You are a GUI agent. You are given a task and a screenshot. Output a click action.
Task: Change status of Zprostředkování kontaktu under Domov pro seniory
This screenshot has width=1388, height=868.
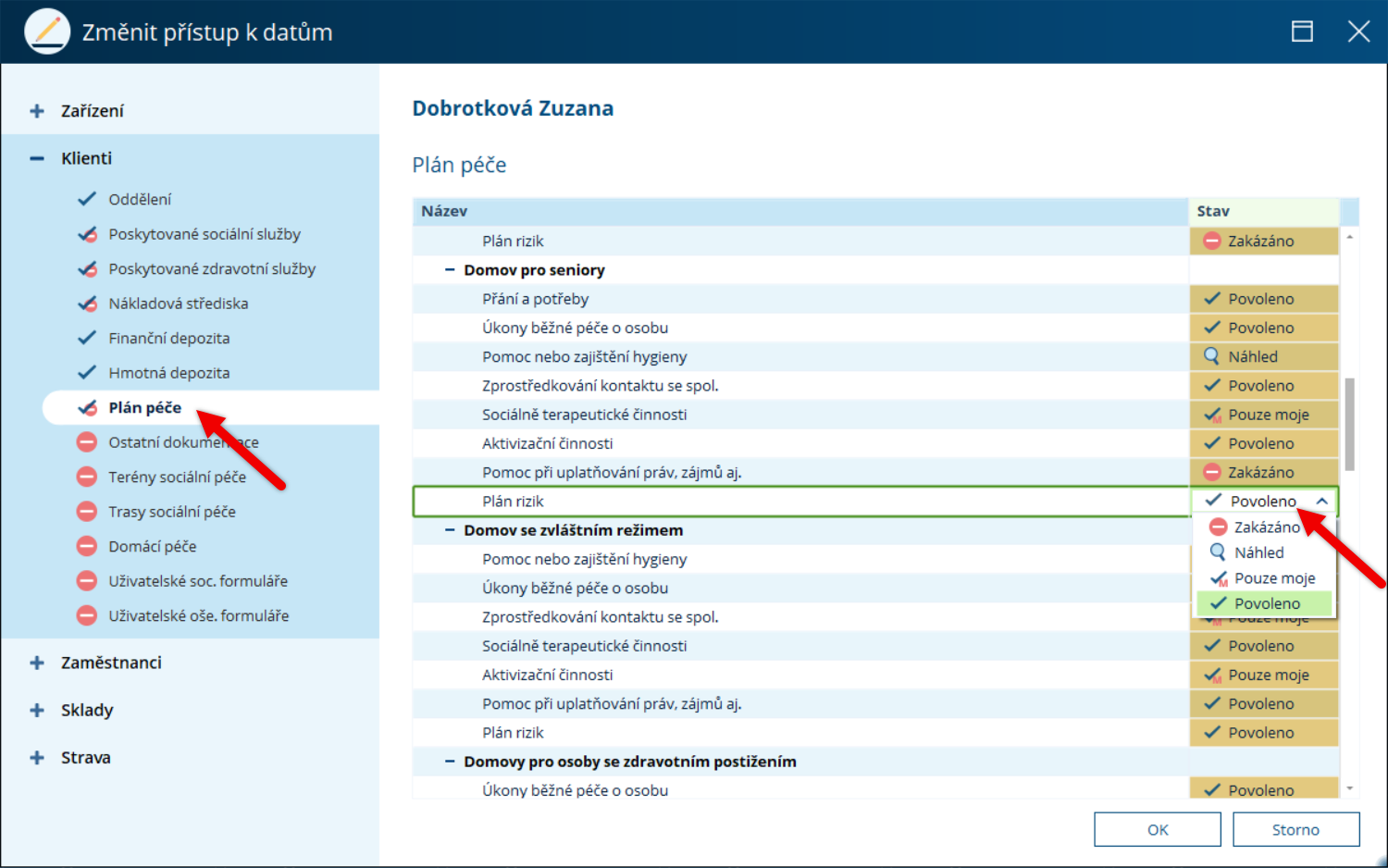point(1264,386)
